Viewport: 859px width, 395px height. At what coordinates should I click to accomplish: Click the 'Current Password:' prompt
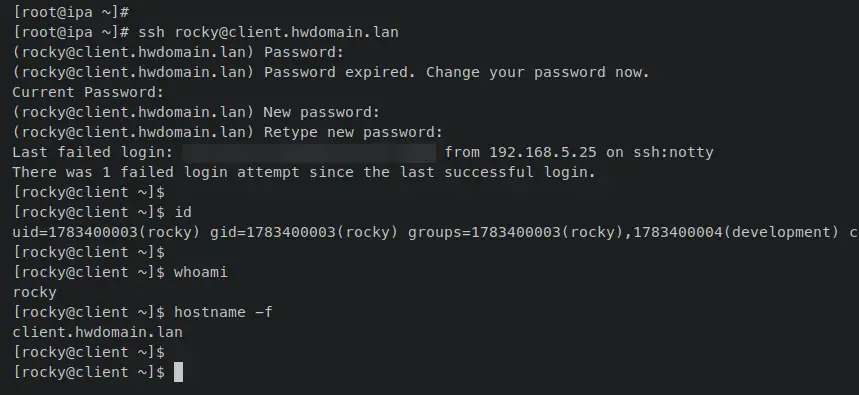tap(88, 93)
